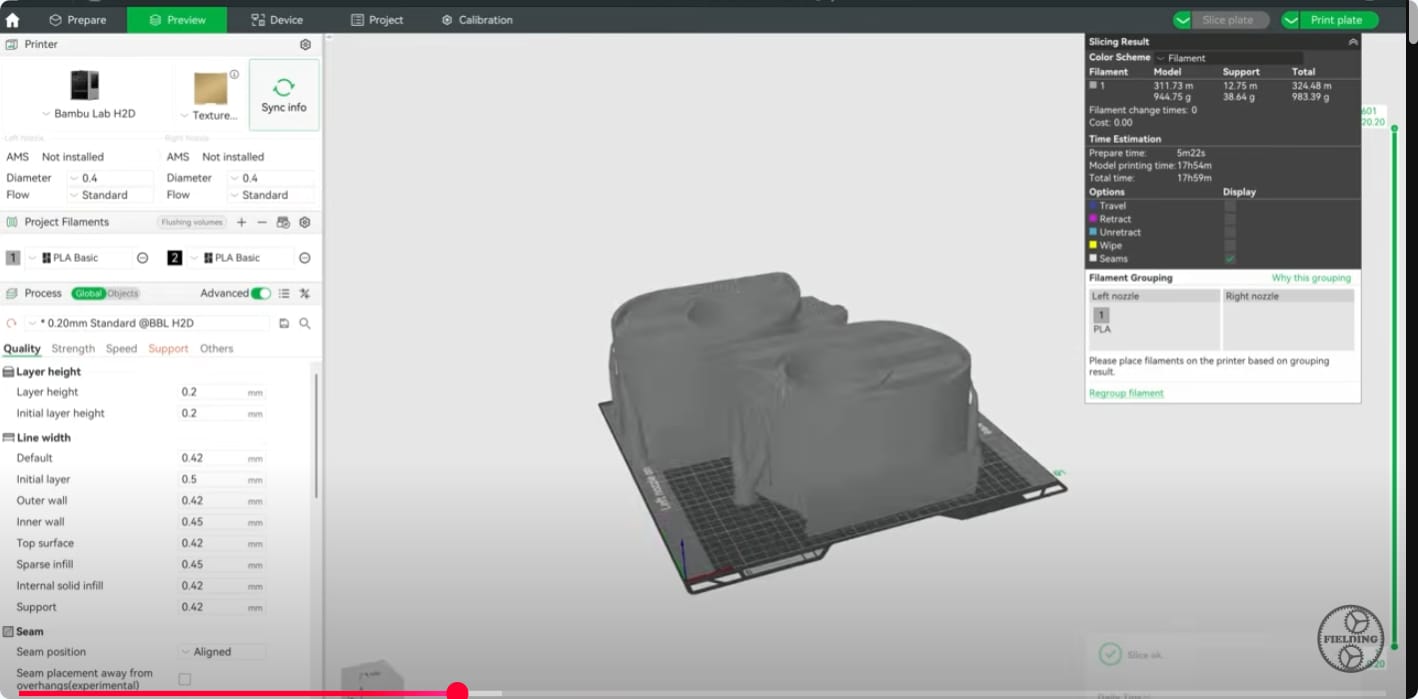
Task: Click the yellow Wipe color swatch
Action: click(1093, 245)
